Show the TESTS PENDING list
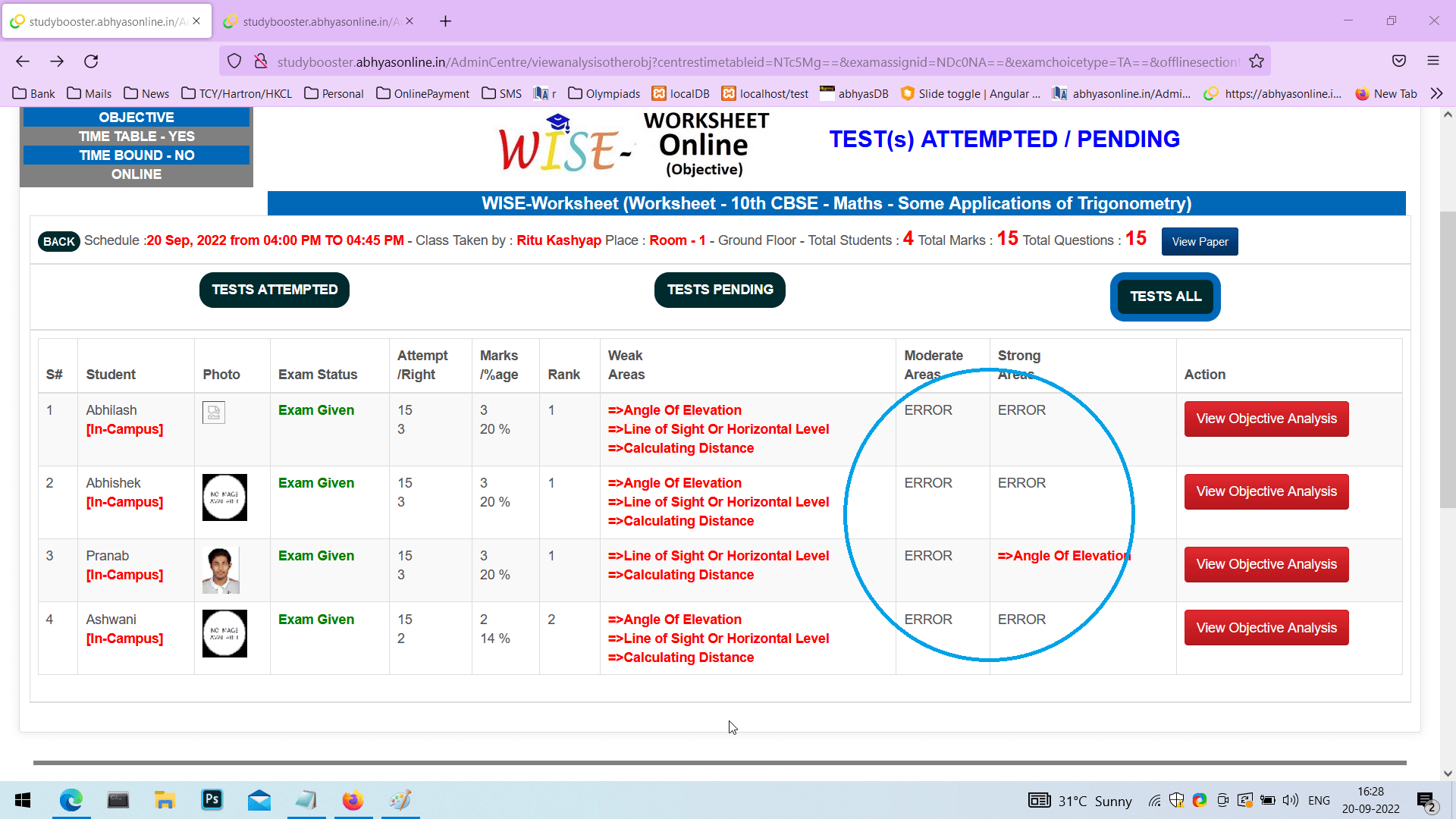Viewport: 1456px width, 819px height. pyautogui.click(x=719, y=290)
